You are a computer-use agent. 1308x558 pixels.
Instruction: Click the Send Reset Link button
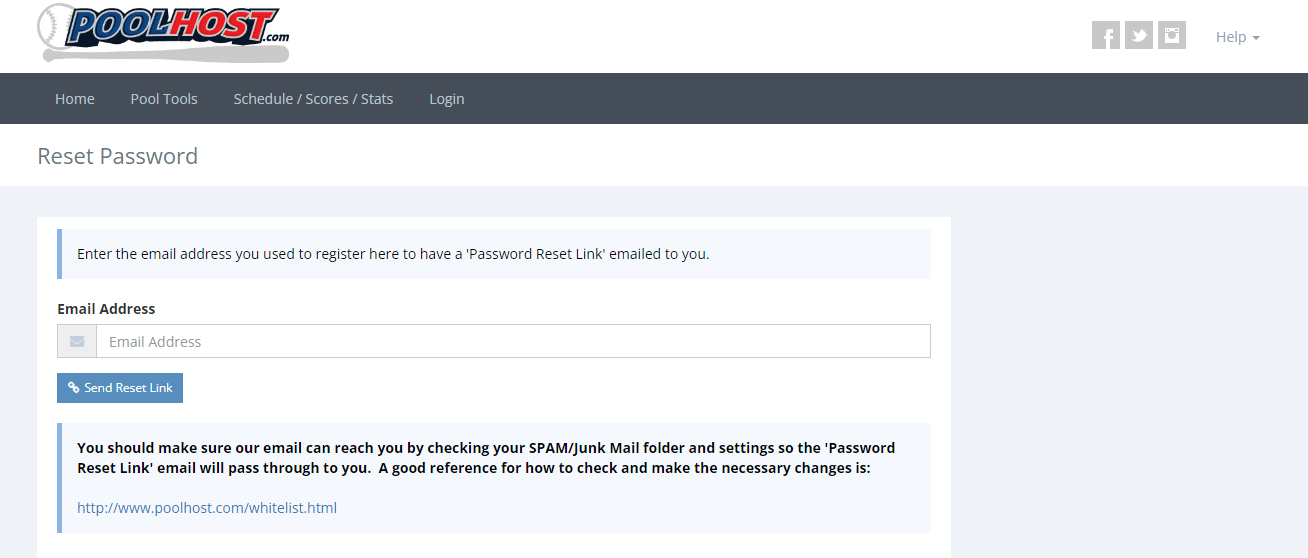click(120, 388)
